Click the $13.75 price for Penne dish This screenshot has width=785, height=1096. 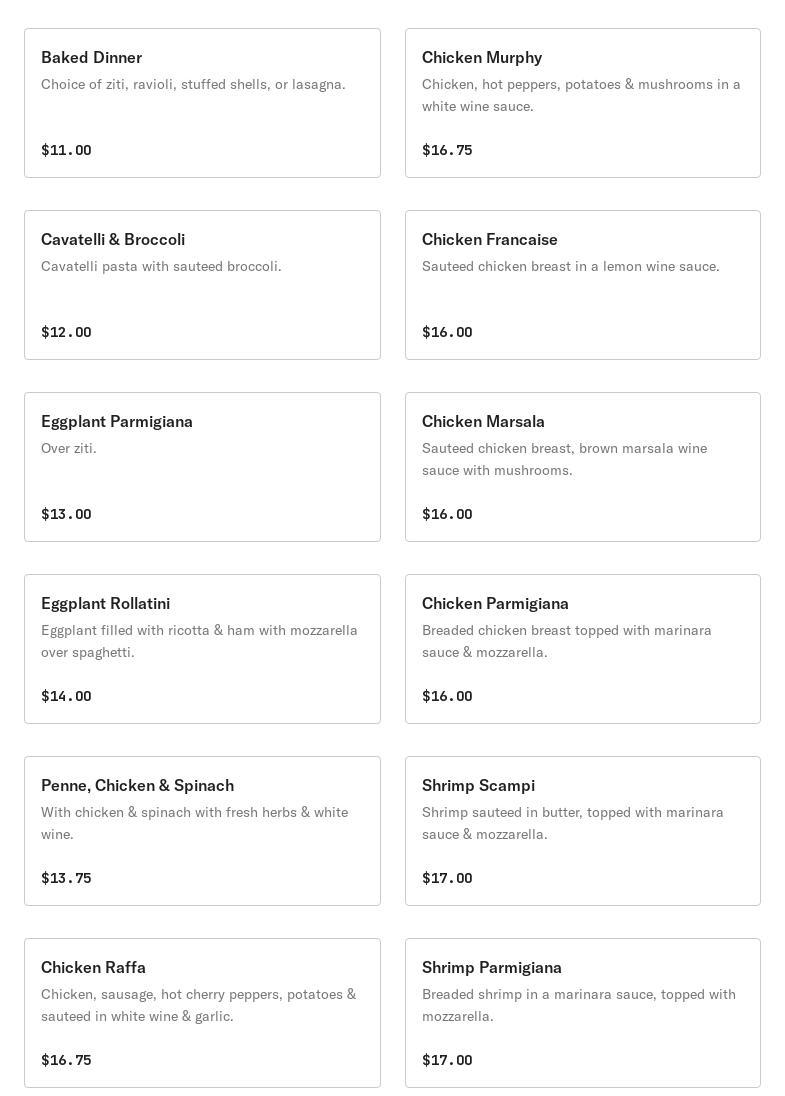point(66,878)
